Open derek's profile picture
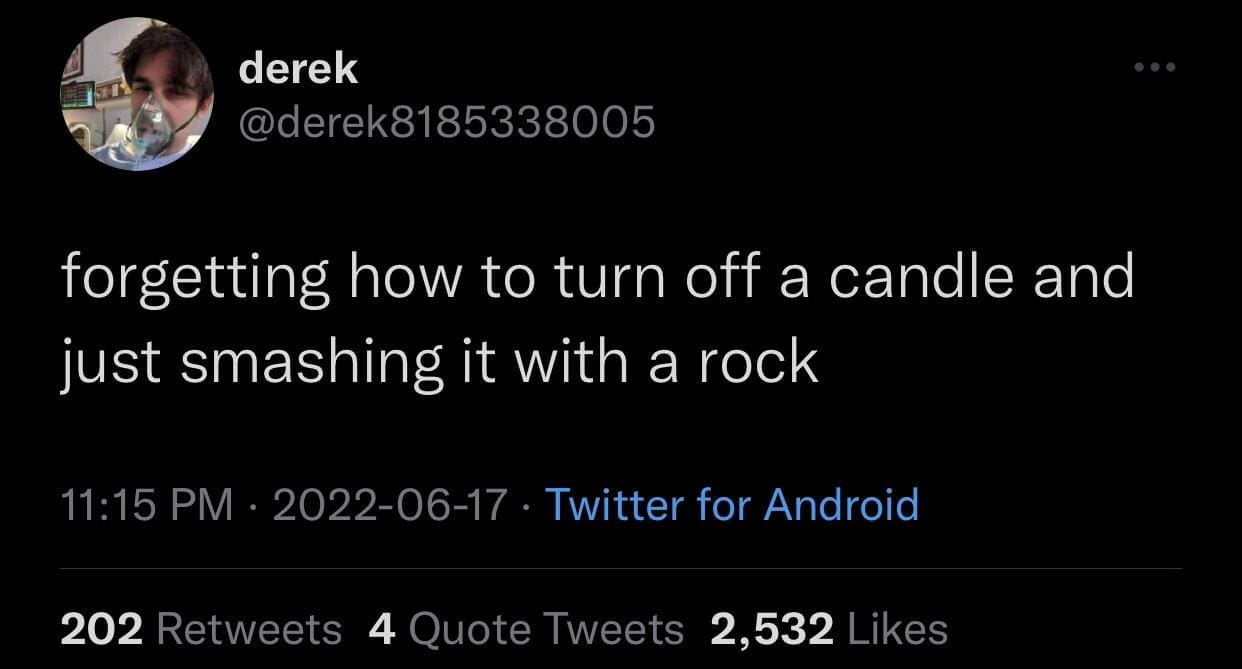Screen dimensions: 1242x669 pos(137,95)
